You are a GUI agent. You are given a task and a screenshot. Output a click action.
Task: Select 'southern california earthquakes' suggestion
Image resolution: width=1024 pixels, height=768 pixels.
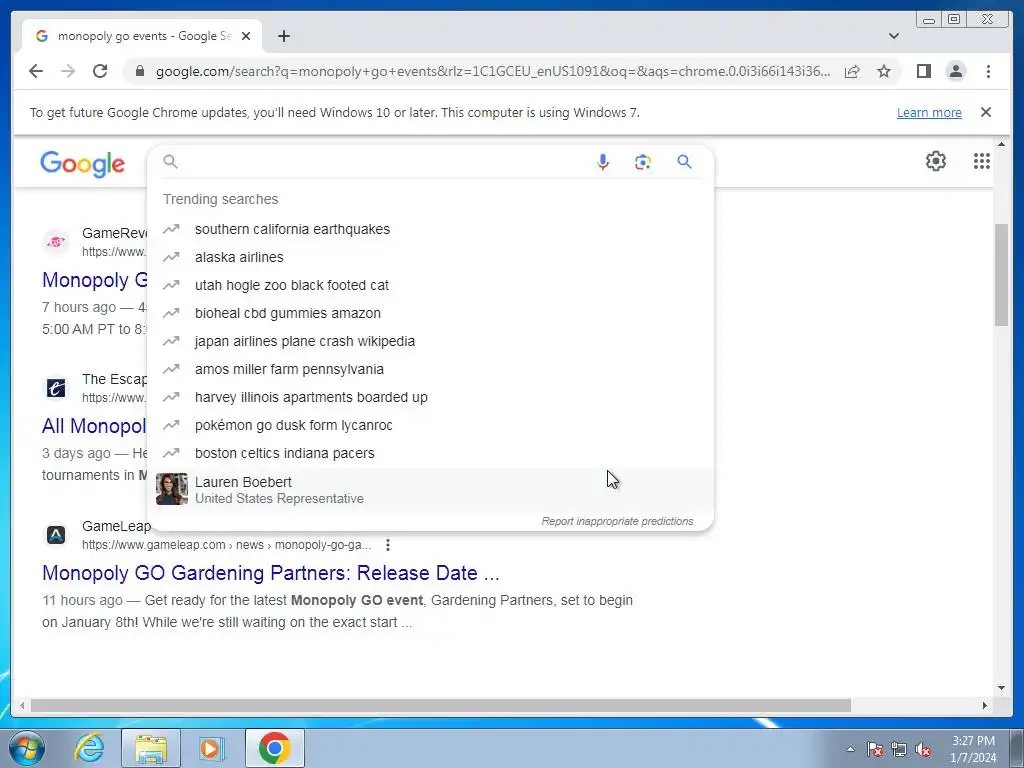431,229
